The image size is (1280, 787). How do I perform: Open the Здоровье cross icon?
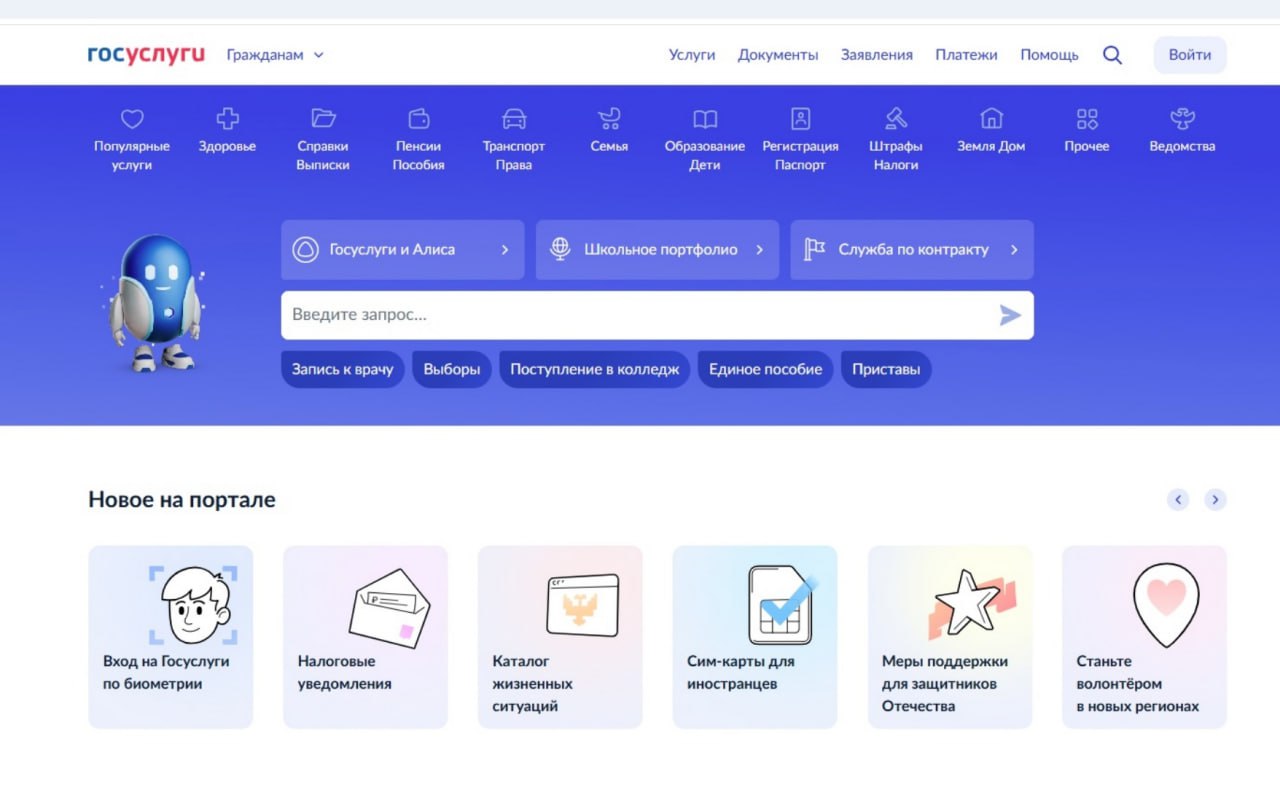point(227,119)
